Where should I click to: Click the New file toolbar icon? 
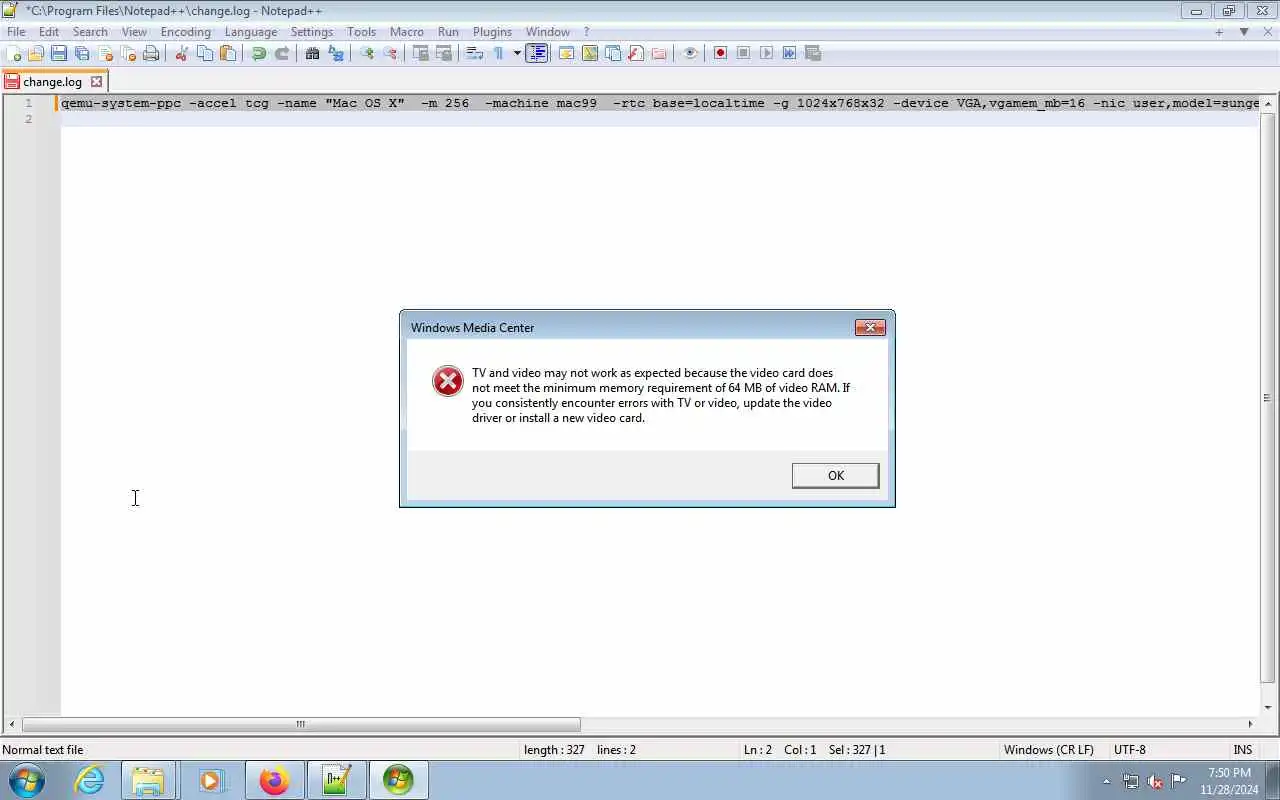(x=13, y=53)
